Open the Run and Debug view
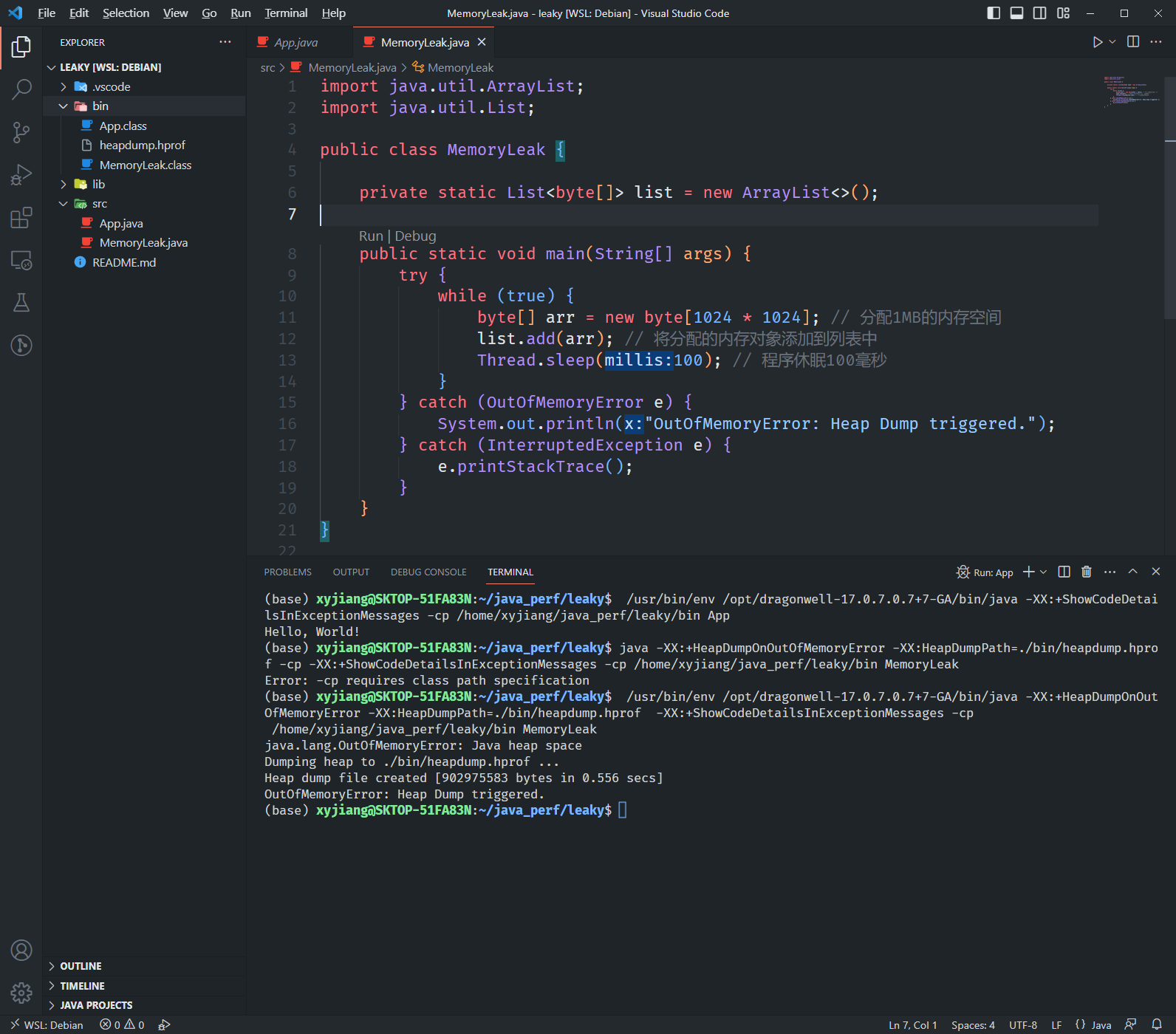The width and height of the screenshot is (1176, 1034). pyautogui.click(x=21, y=175)
